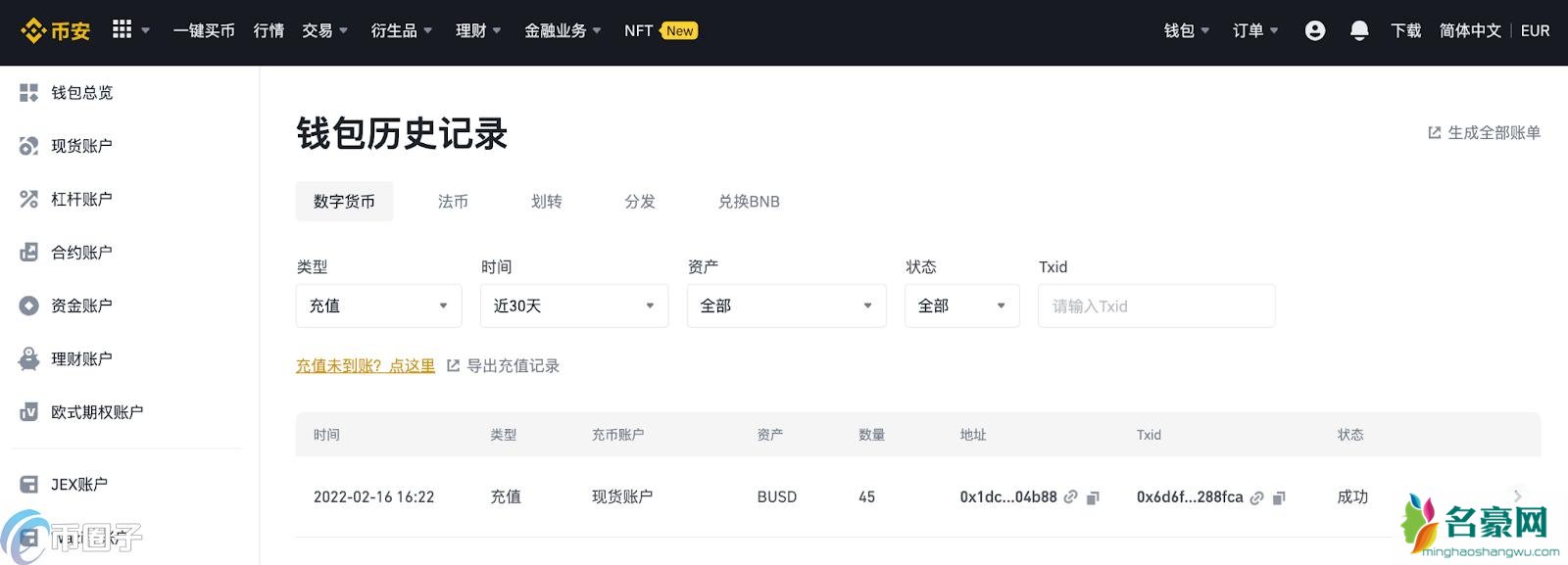This screenshot has height=565, width=1568.
Task: Open the user account profile icon
Action: [1315, 31]
